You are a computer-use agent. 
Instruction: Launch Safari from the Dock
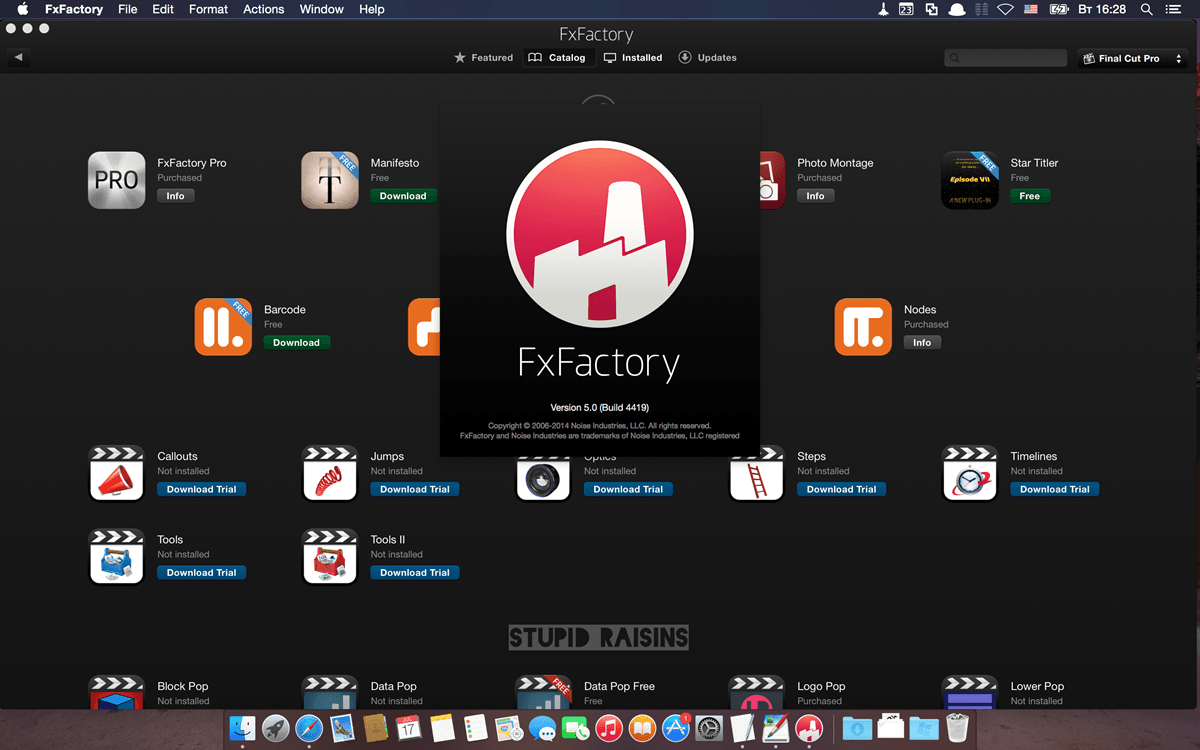click(308, 728)
